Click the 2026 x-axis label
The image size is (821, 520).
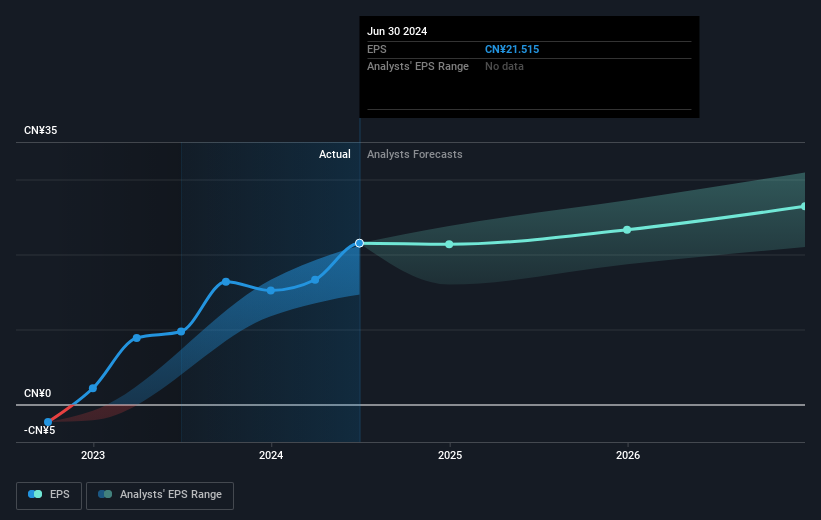(628, 455)
